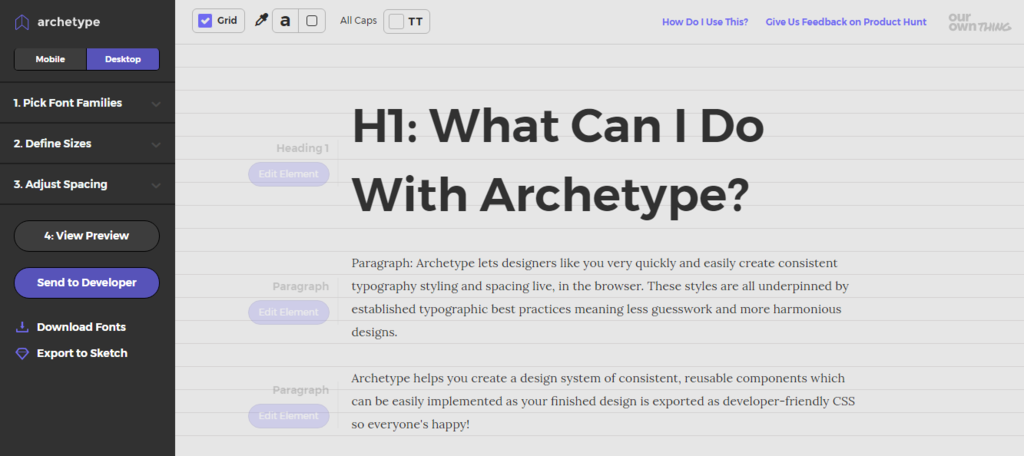The height and width of the screenshot is (456, 1024).
Task: Expand the Define Sizes chevron
Action: click(156, 144)
